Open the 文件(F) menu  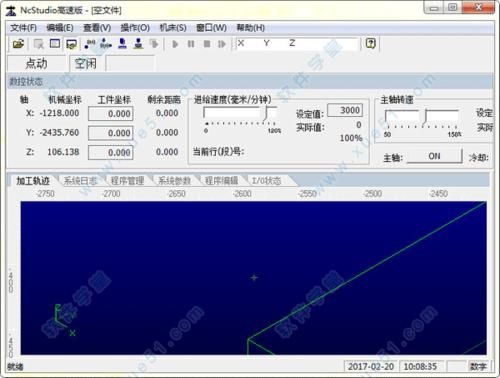tap(23, 28)
